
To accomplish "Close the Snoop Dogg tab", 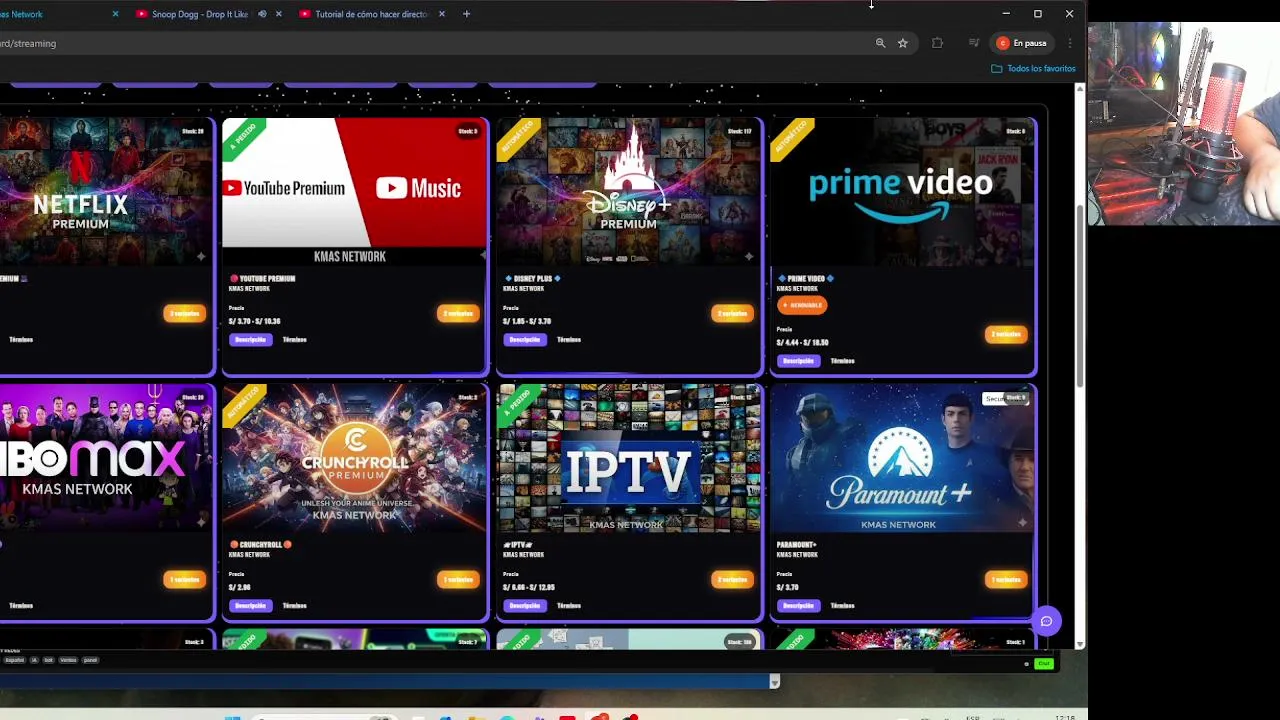I will [x=278, y=14].
